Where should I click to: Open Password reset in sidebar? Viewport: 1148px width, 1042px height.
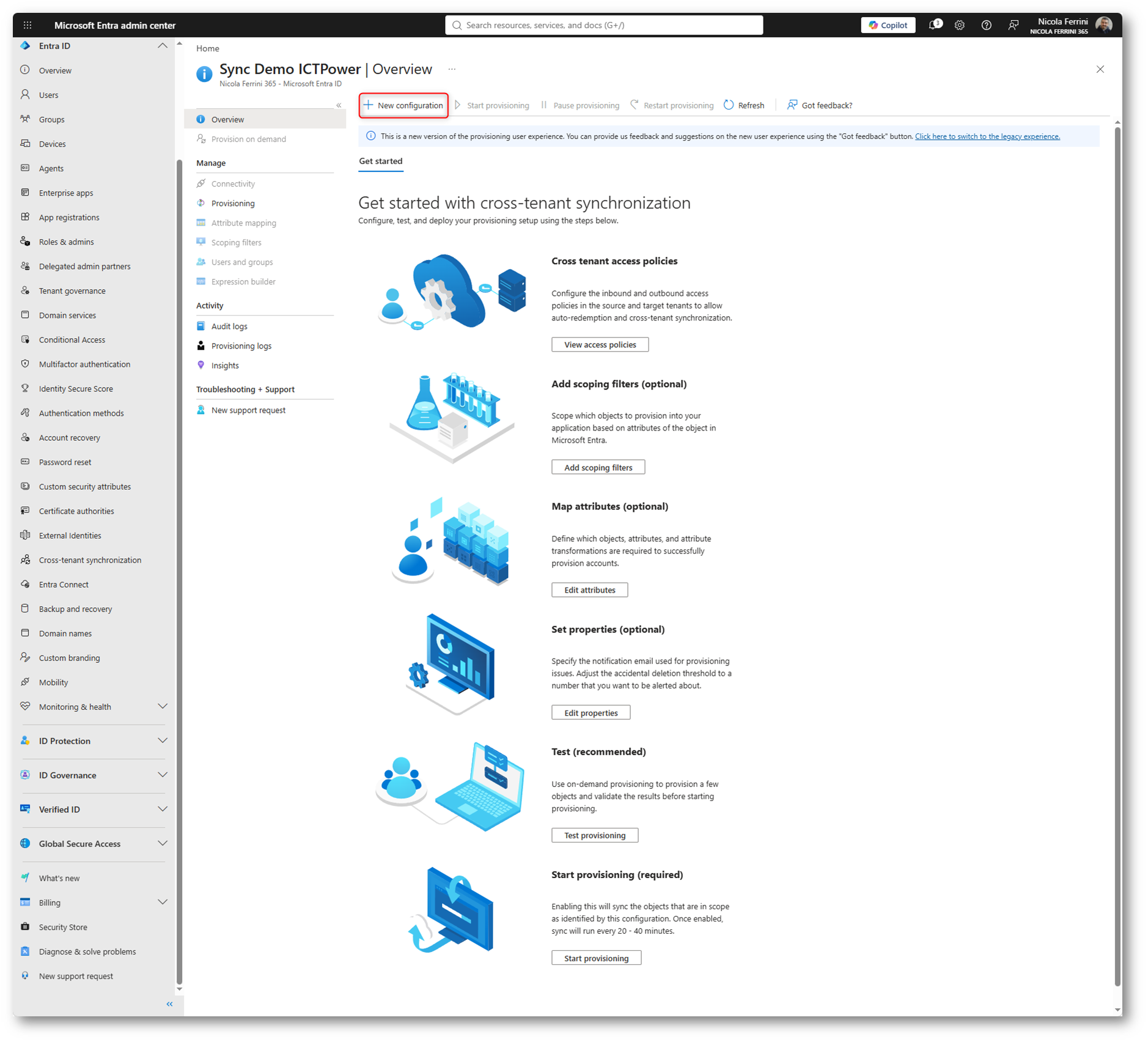[65, 462]
